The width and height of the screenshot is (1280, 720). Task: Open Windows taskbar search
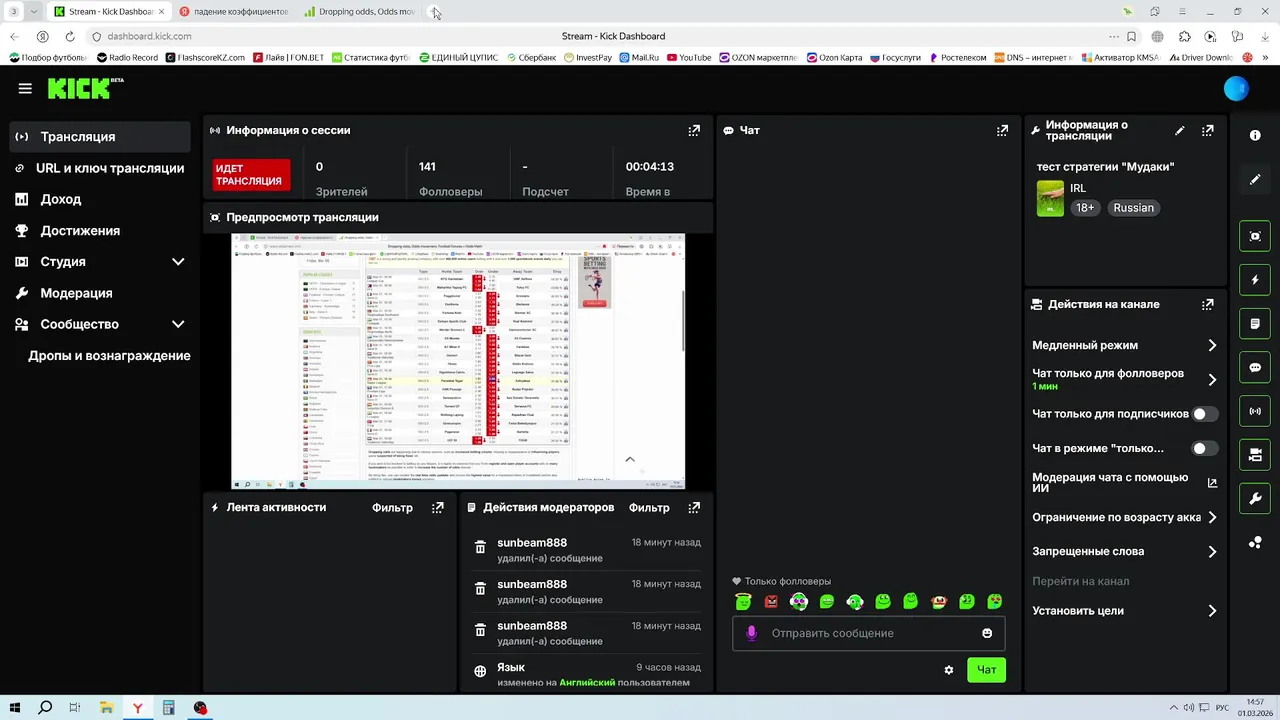point(45,708)
